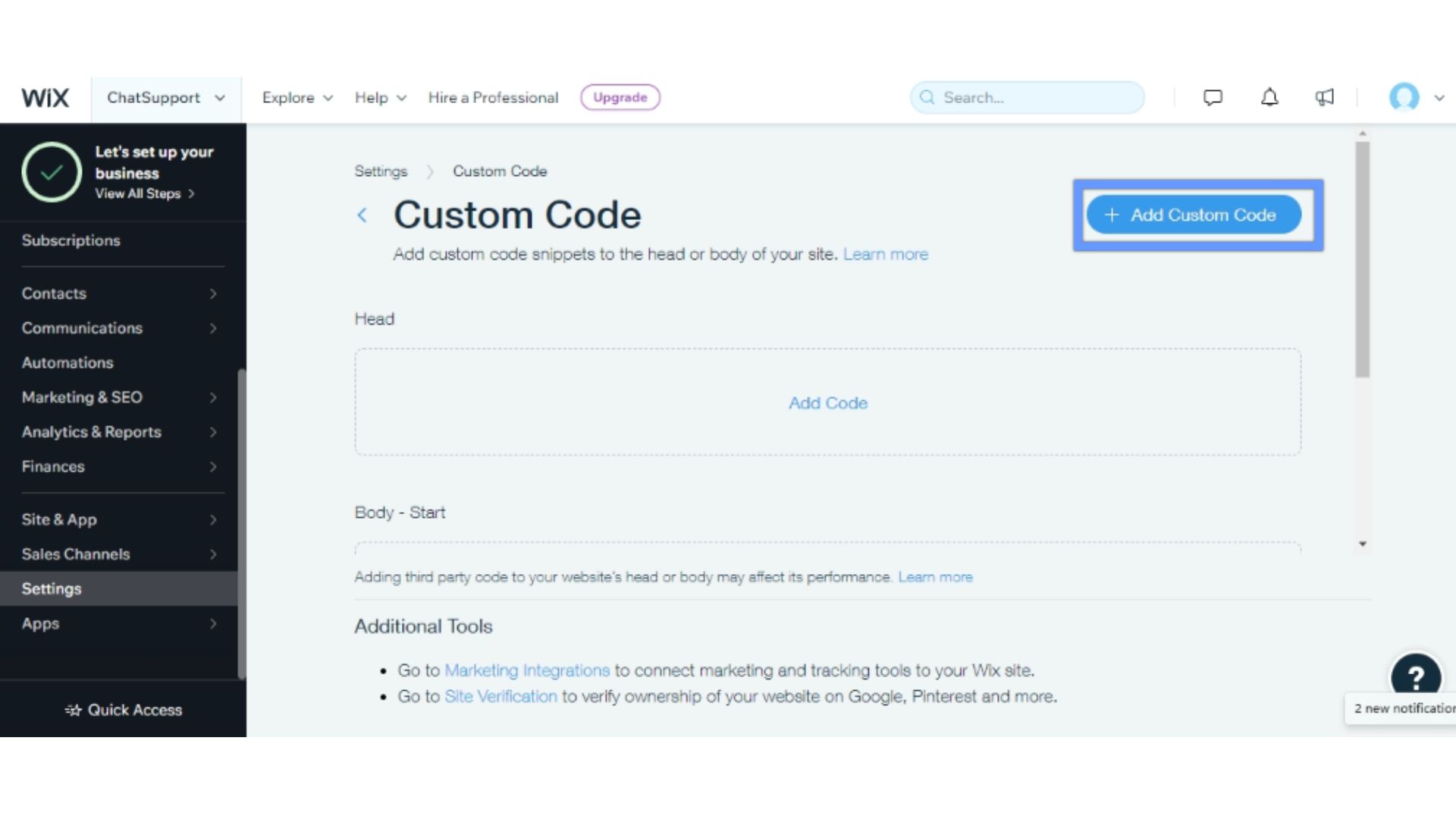Open the Site Verification link
Screen dimensions: 1456x819
coord(500,696)
